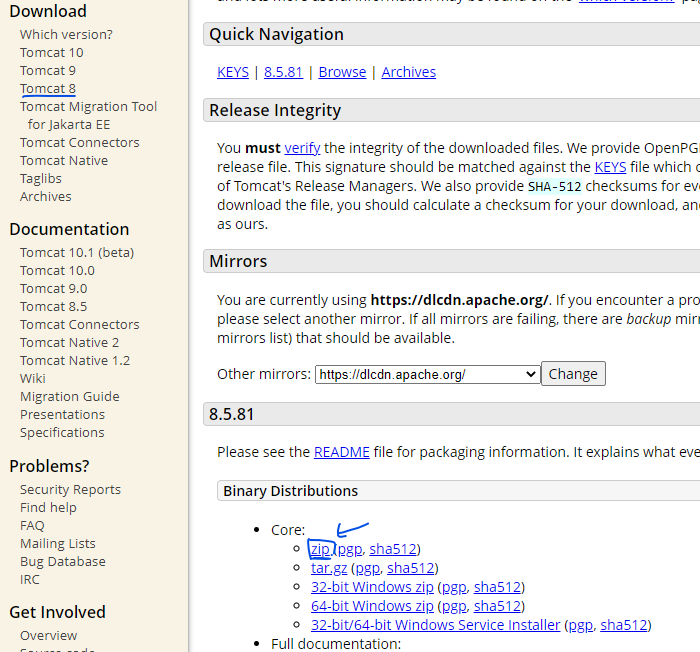This screenshot has height=652, width=700.
Task: Open Tomcat Native 2 documentation
Action: click(69, 343)
